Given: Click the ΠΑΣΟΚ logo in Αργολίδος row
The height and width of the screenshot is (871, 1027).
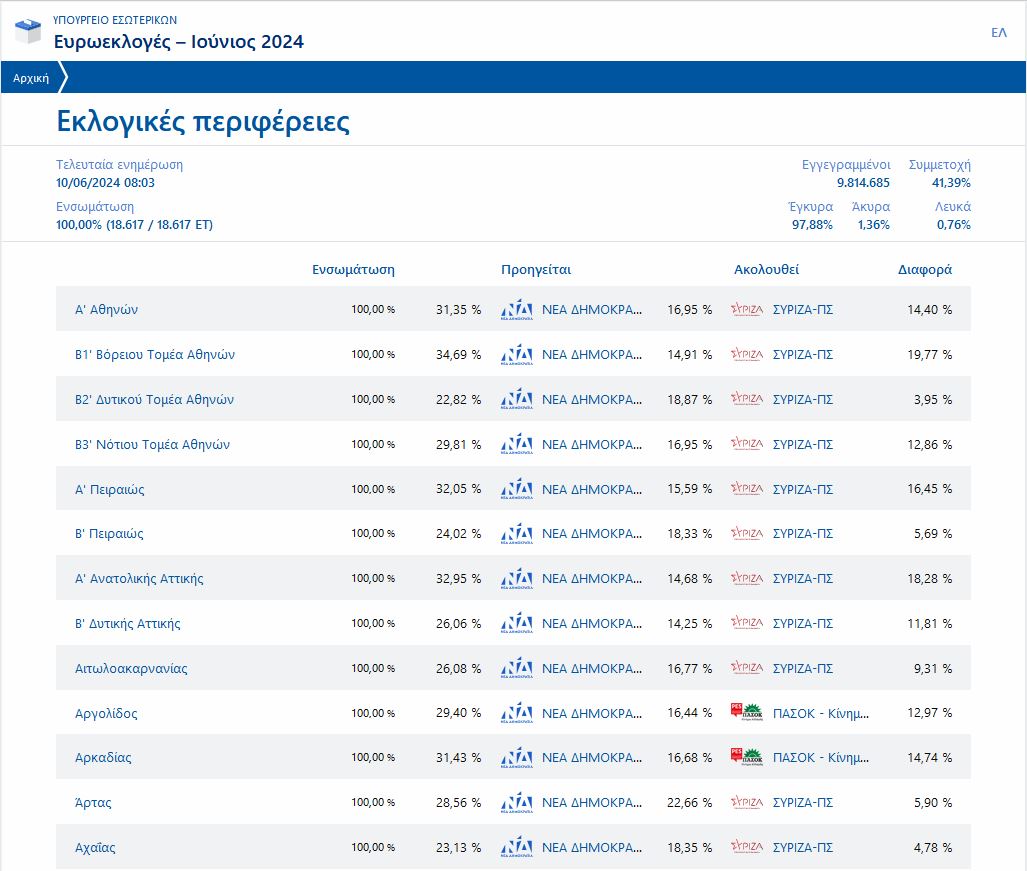Looking at the screenshot, I should [x=747, y=713].
